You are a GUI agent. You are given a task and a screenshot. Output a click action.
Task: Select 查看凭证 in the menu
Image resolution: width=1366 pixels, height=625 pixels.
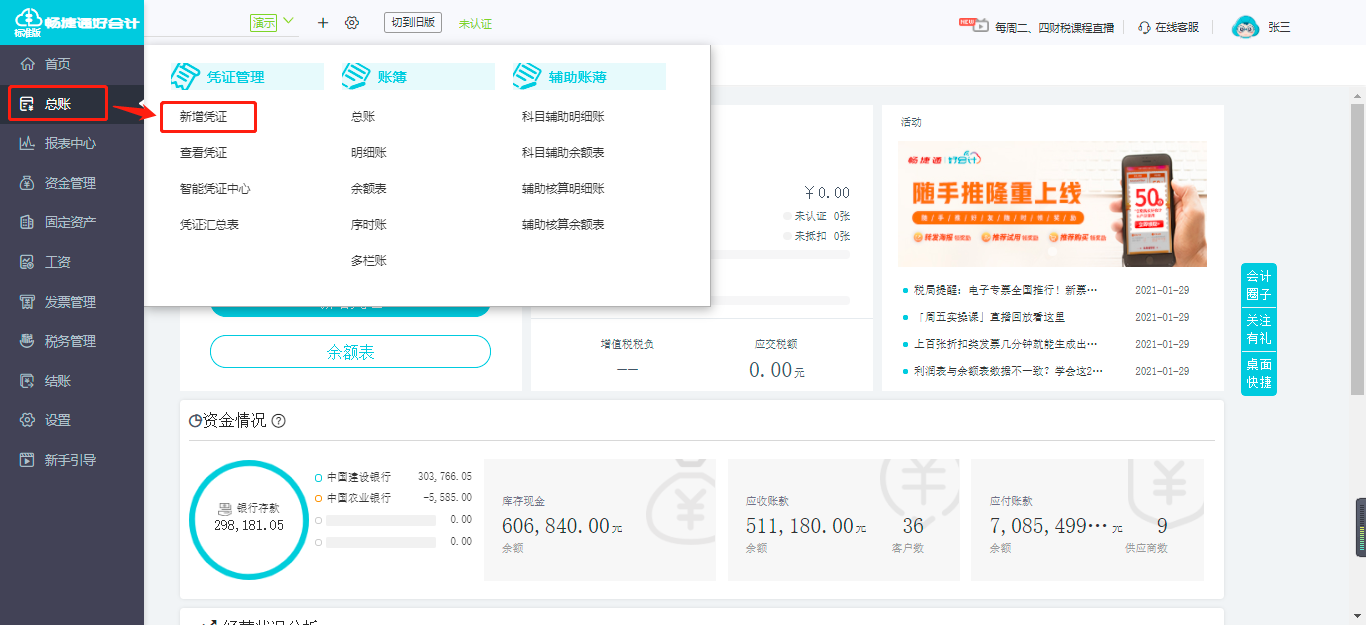pyautogui.click(x=203, y=153)
